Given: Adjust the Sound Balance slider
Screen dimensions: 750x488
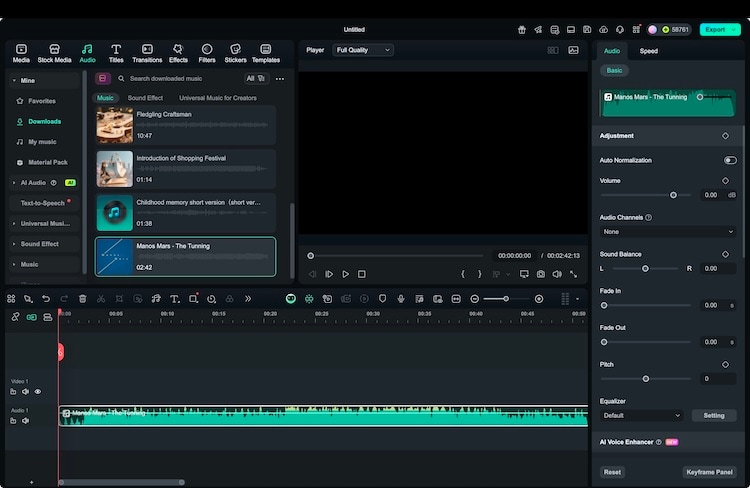Looking at the screenshot, I should (x=645, y=268).
